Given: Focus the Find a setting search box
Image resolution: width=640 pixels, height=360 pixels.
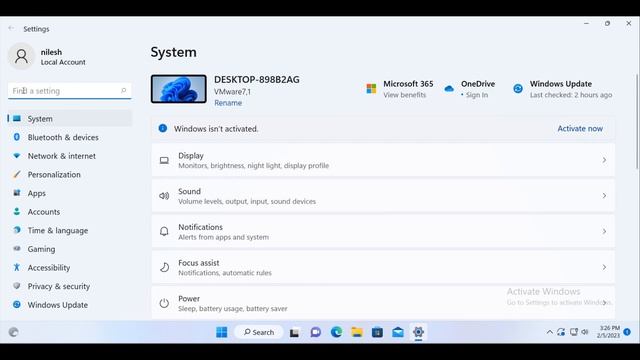Looking at the screenshot, I should tap(70, 91).
